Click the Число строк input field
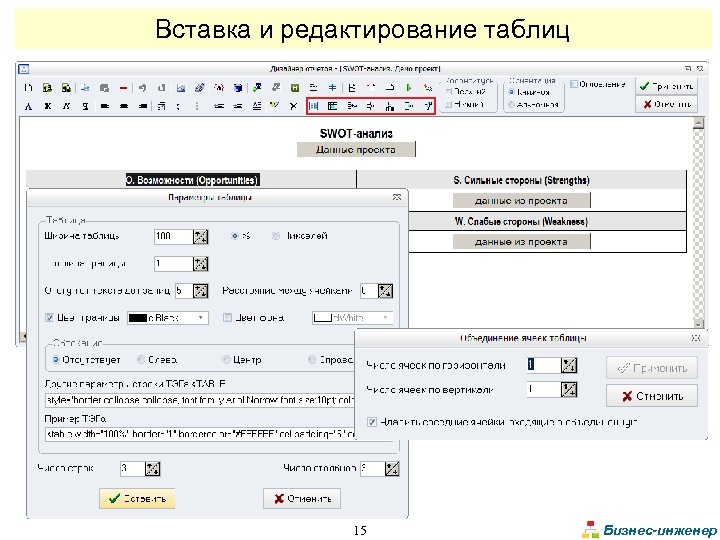The height and width of the screenshot is (540, 720). tap(132, 469)
